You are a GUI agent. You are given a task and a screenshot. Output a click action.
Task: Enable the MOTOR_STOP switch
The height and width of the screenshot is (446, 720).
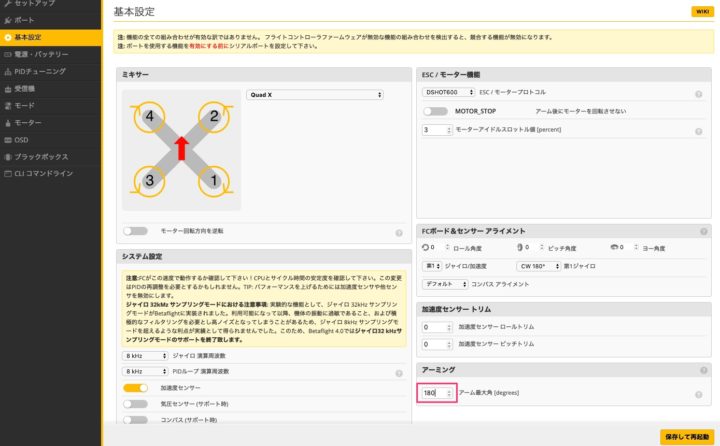point(434,111)
